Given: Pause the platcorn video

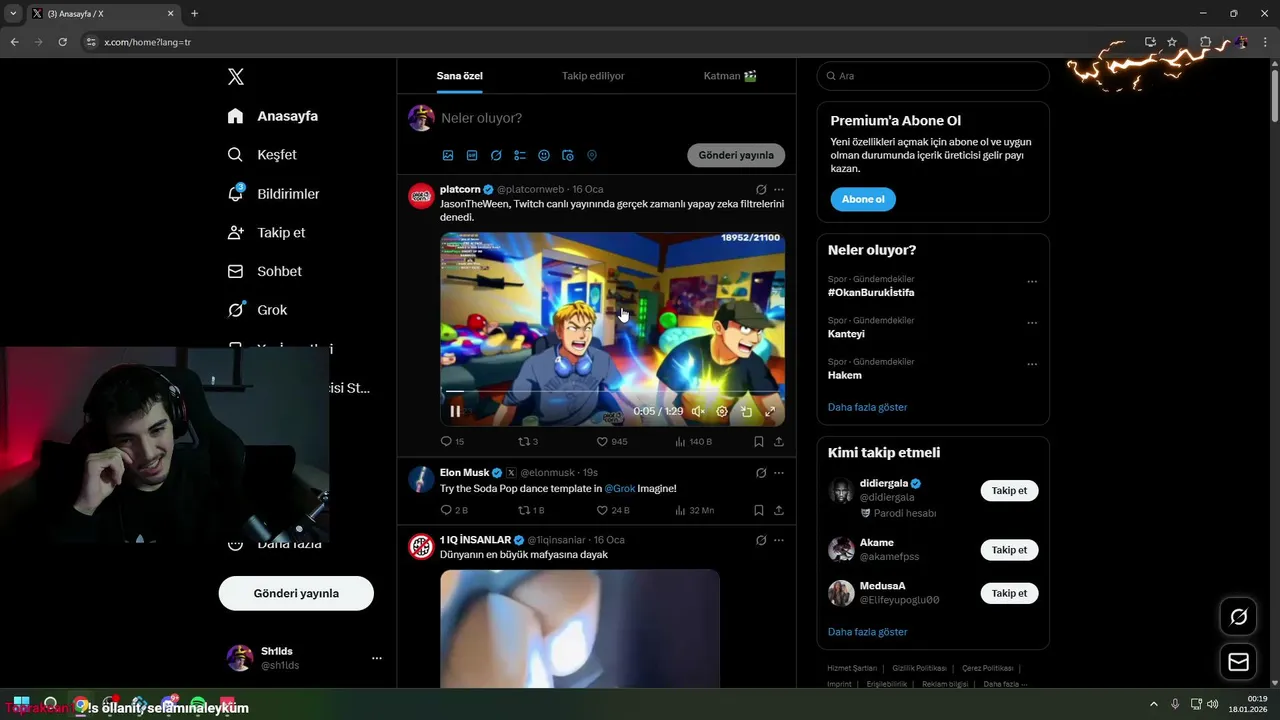Looking at the screenshot, I should click(x=455, y=411).
